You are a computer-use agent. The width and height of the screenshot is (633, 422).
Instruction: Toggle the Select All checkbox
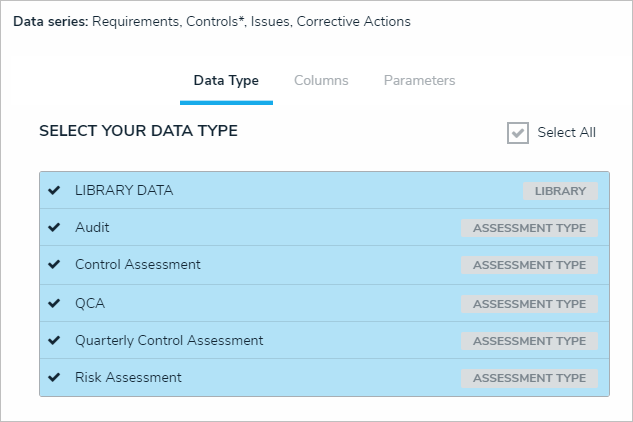(x=518, y=133)
